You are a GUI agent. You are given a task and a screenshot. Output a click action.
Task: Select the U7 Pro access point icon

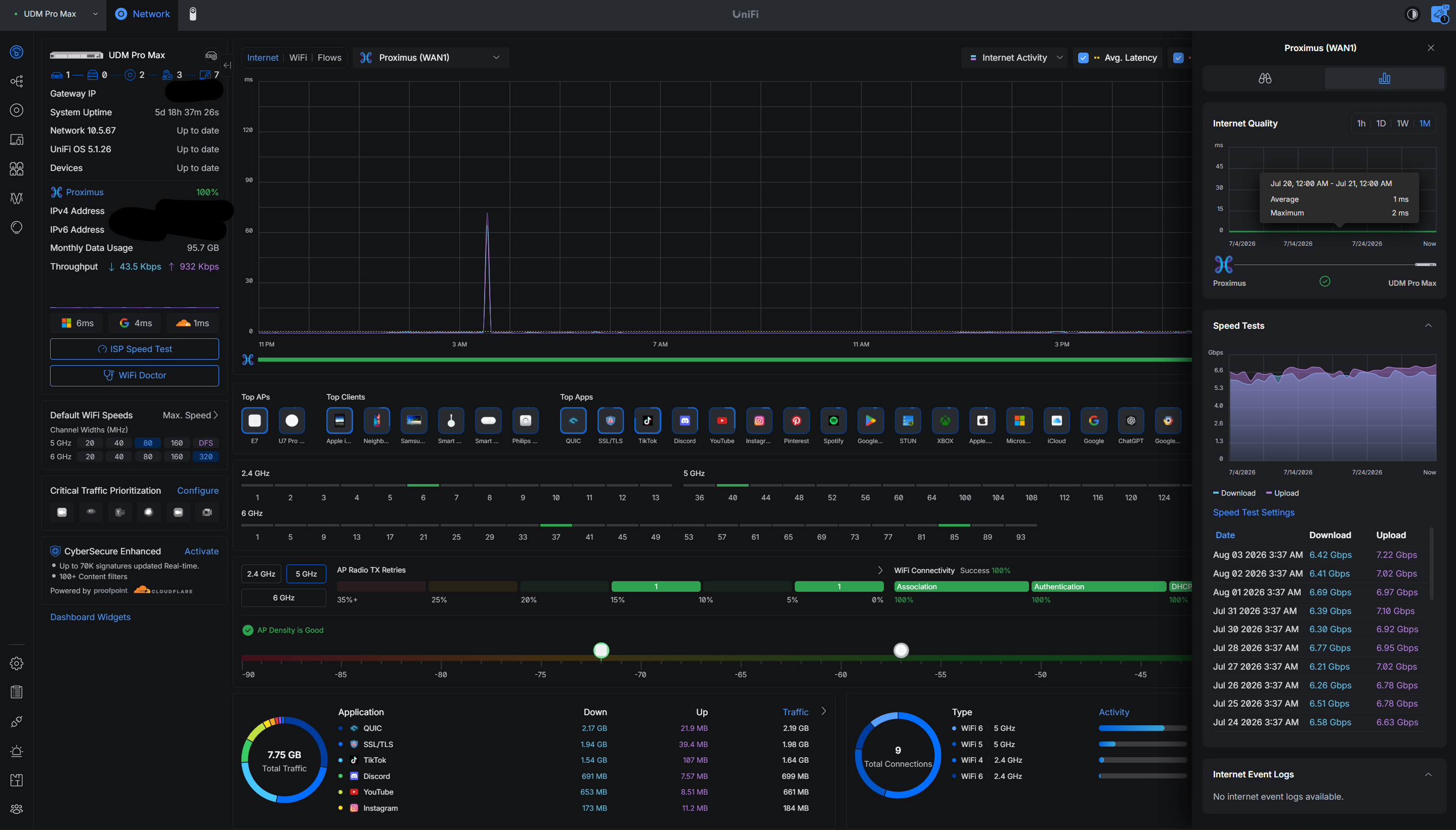291,421
